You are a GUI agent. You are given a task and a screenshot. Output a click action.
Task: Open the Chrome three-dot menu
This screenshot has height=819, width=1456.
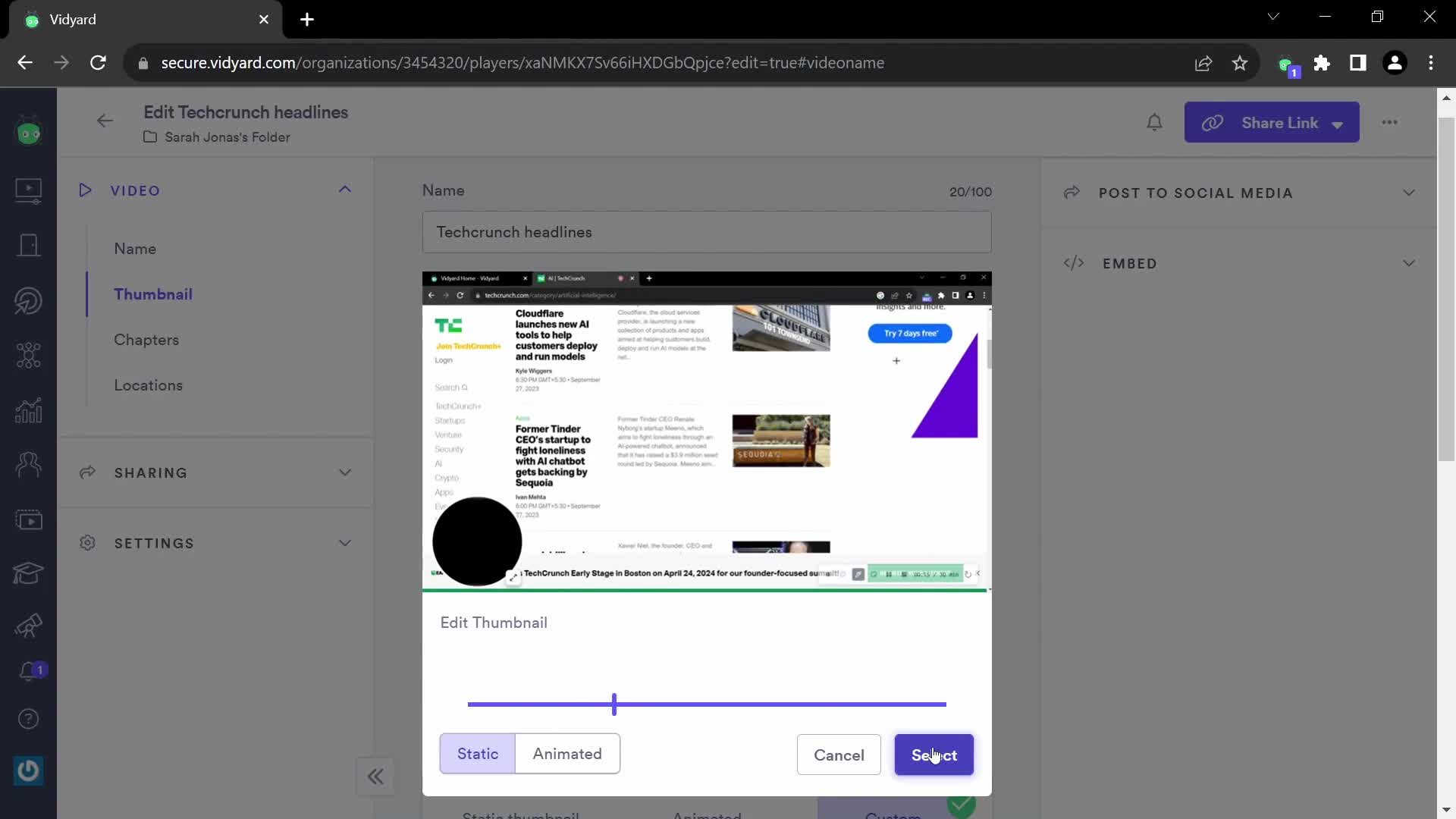coord(1431,63)
